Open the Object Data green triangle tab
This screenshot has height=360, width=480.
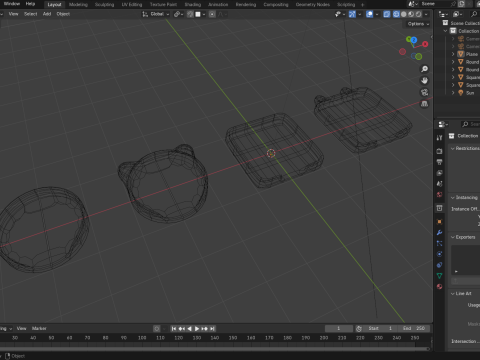(439, 276)
